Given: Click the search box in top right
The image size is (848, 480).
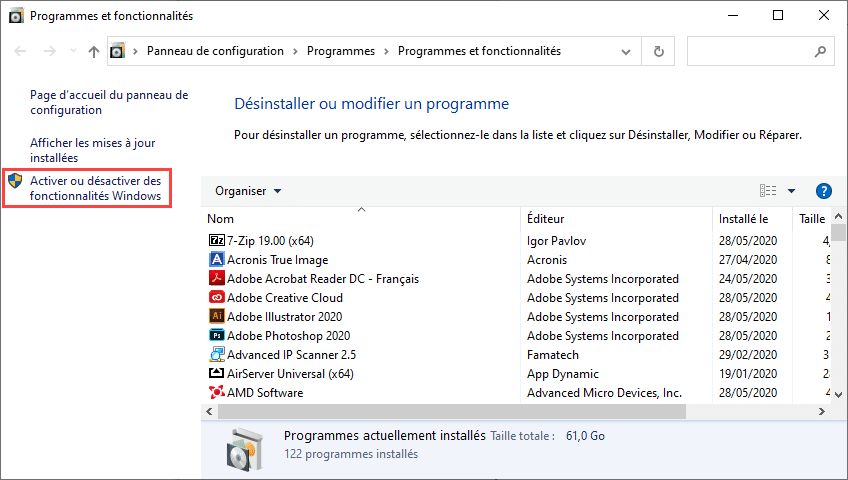Looking at the screenshot, I should point(760,51).
